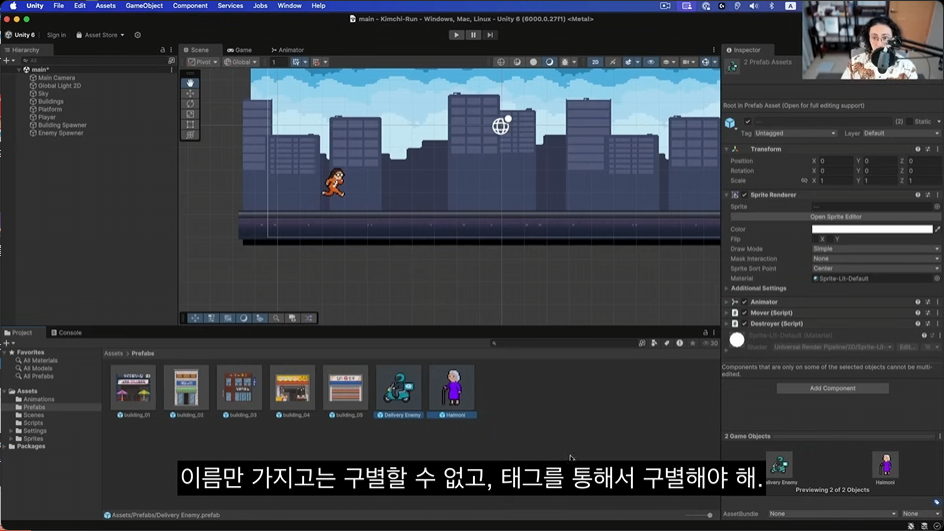Viewport: 944px width, 531px height.
Task: Toggle the Mover (Script) checkbox
Action: [745, 313]
